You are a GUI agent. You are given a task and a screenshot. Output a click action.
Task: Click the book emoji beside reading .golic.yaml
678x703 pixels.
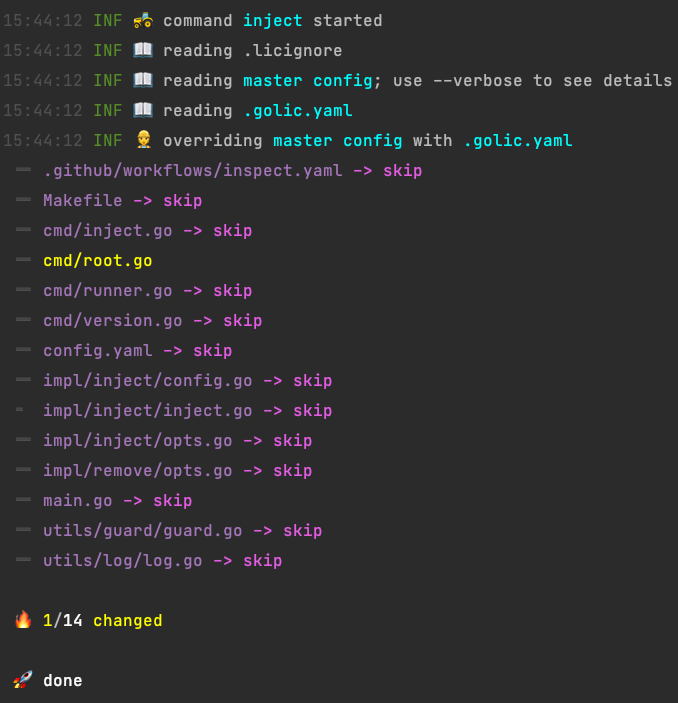coord(143,110)
